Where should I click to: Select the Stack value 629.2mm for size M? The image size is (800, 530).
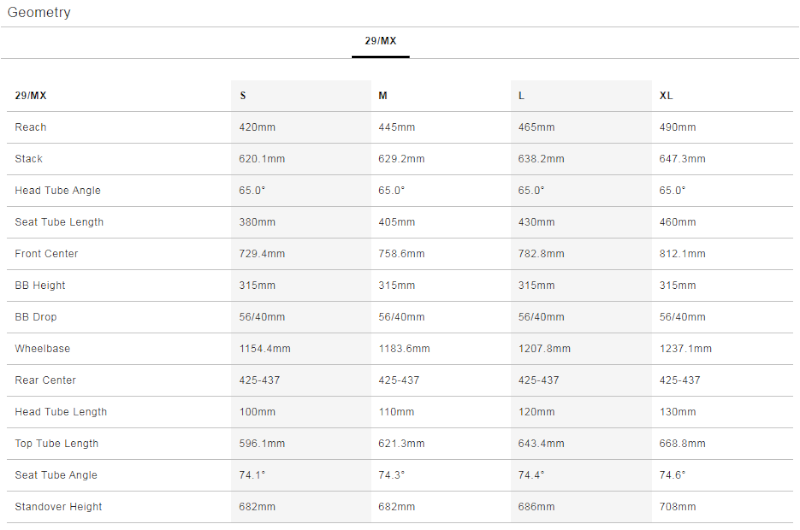402,159
